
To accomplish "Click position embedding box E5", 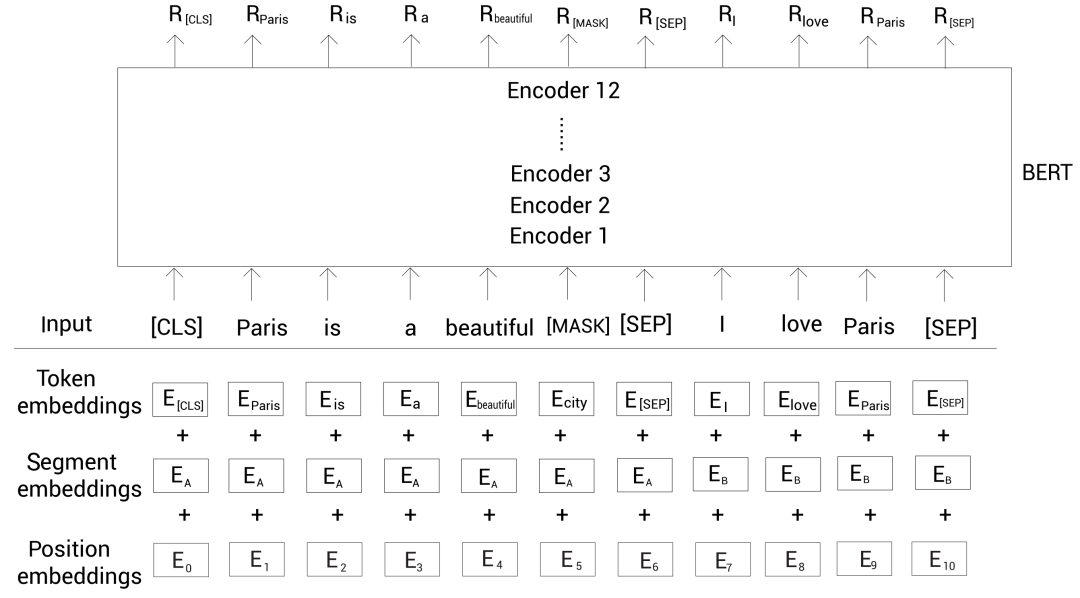I will point(565,557).
